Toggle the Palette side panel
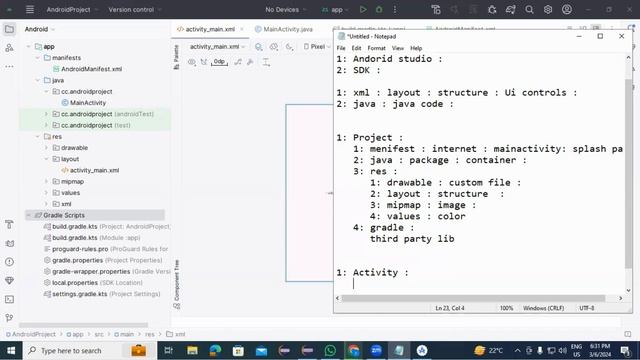This screenshot has height=360, width=640. click(x=176, y=57)
